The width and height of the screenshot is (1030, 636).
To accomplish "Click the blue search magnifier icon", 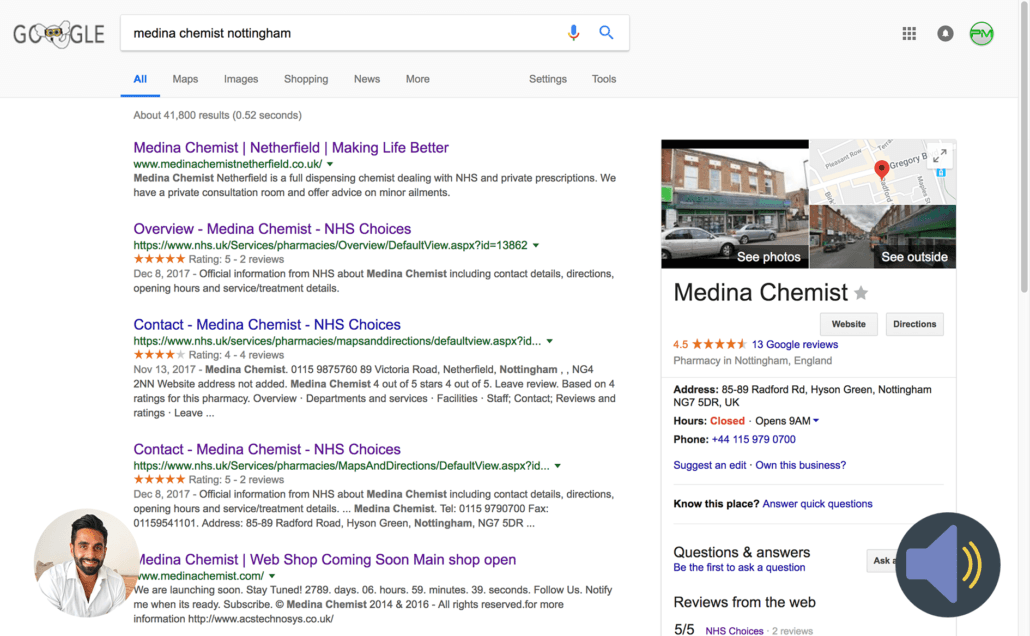I will tap(606, 32).
